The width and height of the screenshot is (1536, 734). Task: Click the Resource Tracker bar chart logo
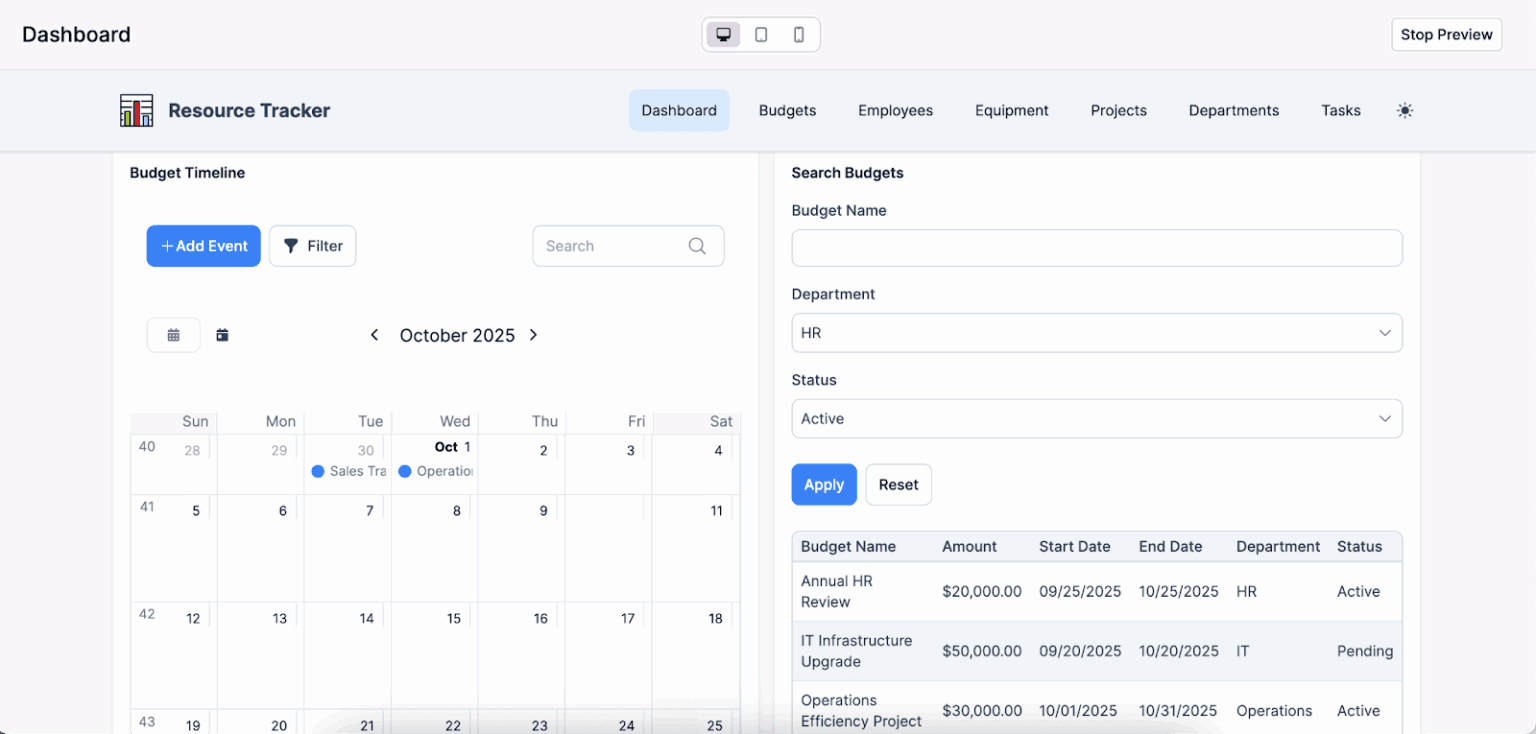(136, 110)
